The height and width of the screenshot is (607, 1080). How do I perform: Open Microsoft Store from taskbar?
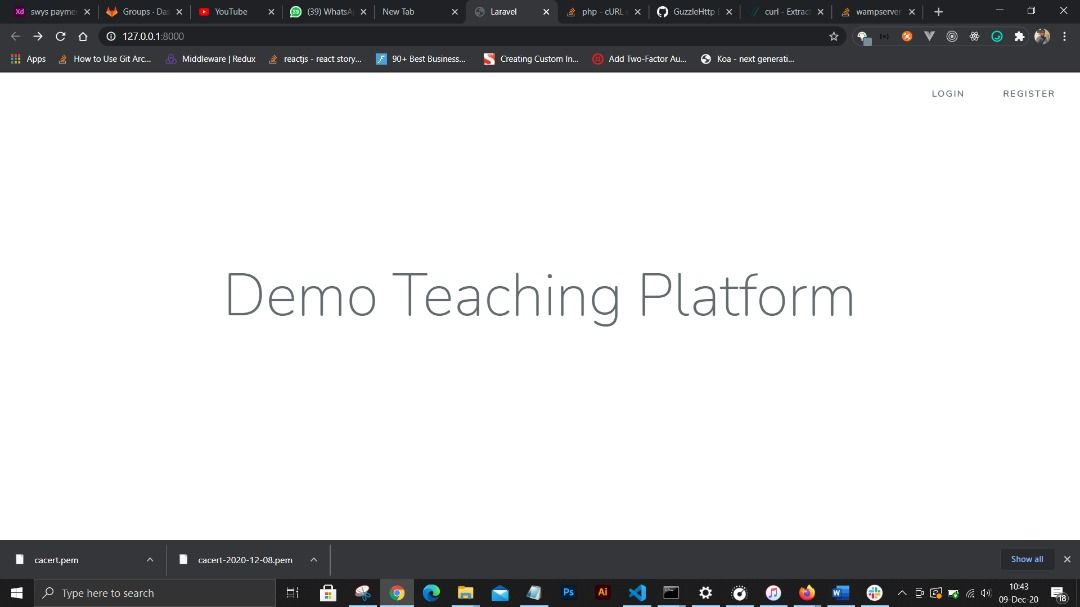click(x=328, y=593)
